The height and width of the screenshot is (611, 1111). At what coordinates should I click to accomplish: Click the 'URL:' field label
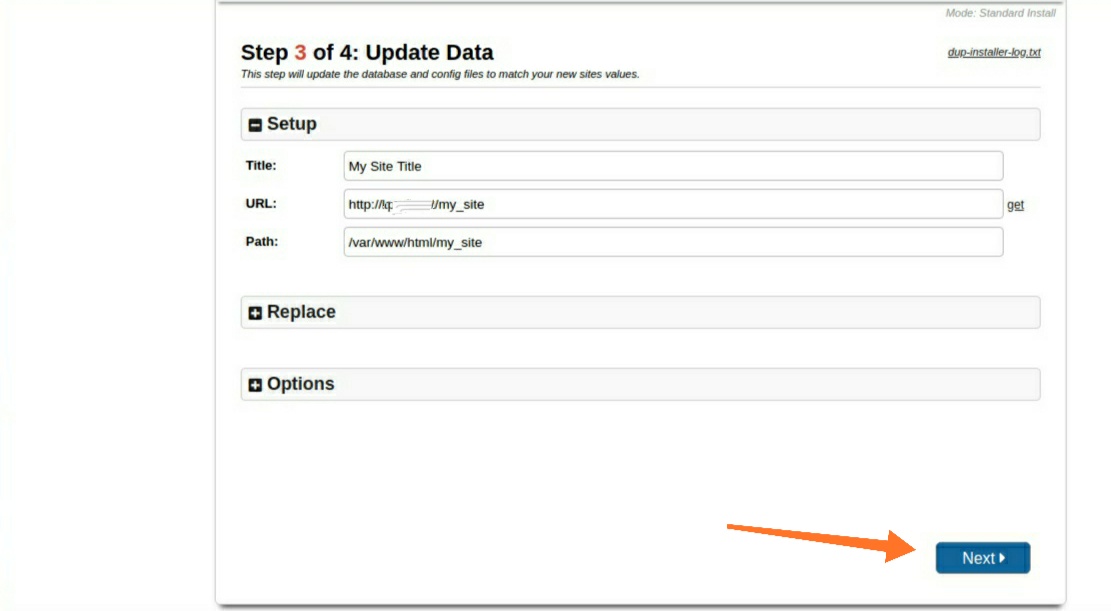click(x=261, y=203)
